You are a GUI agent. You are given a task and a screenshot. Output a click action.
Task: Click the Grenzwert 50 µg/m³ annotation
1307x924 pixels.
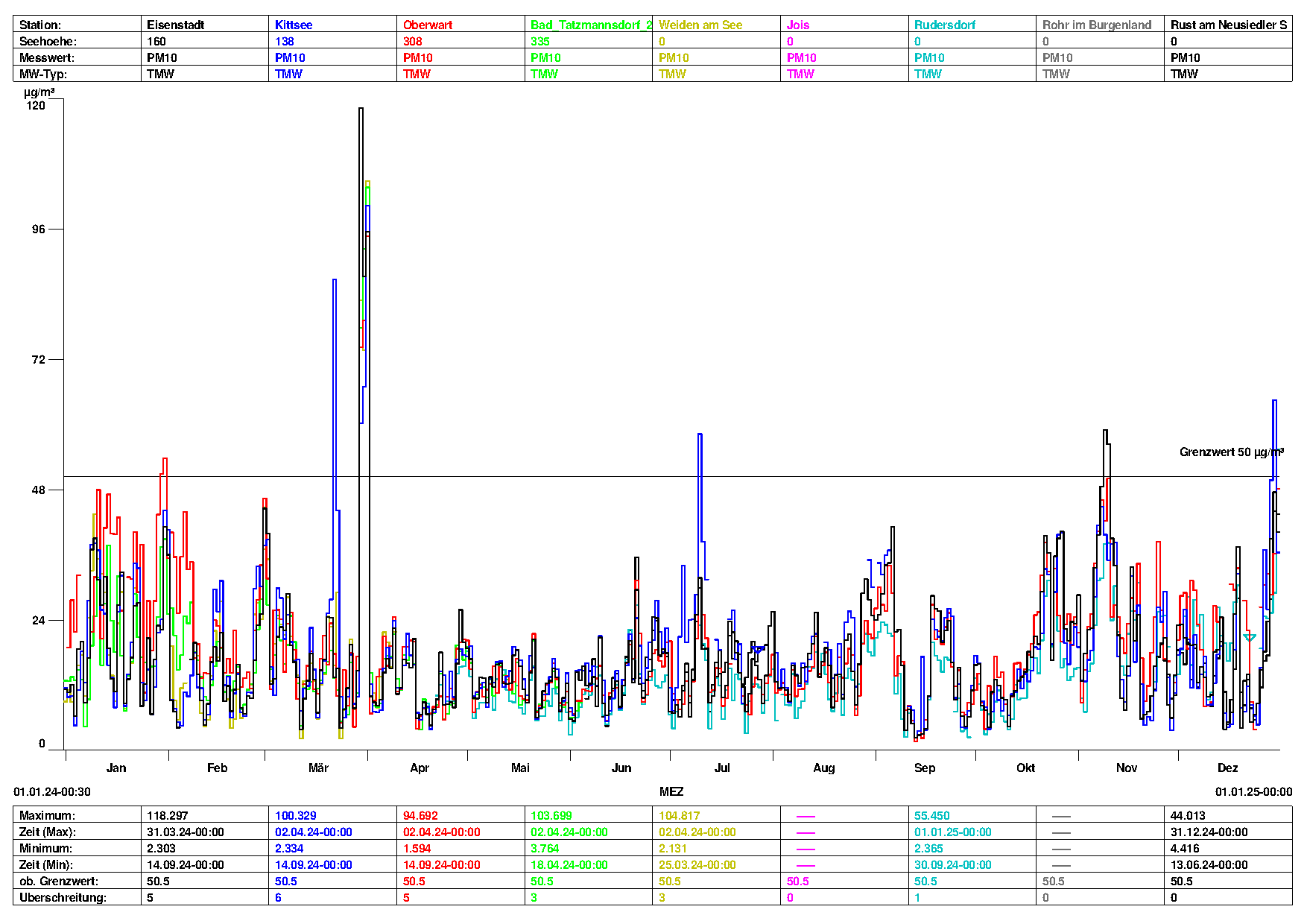(x=1232, y=452)
